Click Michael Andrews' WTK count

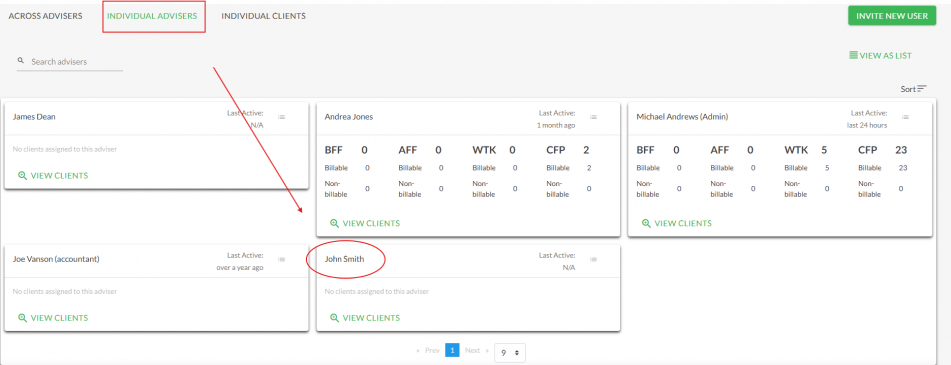pyautogui.click(x=824, y=150)
